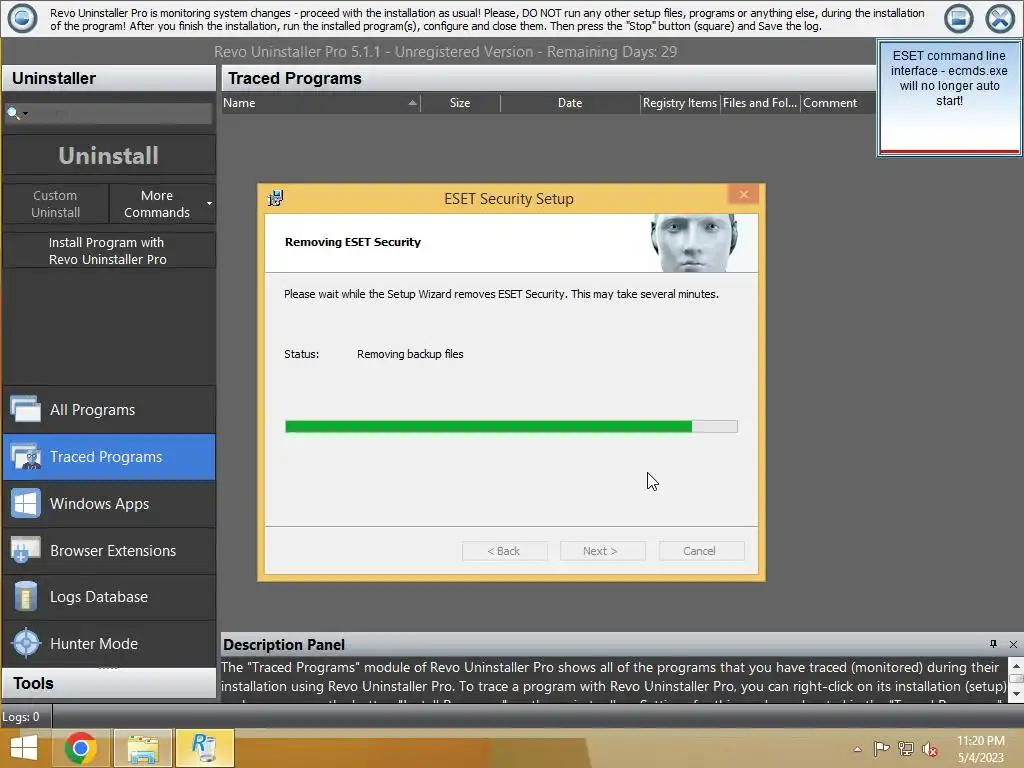Click the Logs: 0 status bar entry
The image size is (1024, 768).
coord(21,717)
